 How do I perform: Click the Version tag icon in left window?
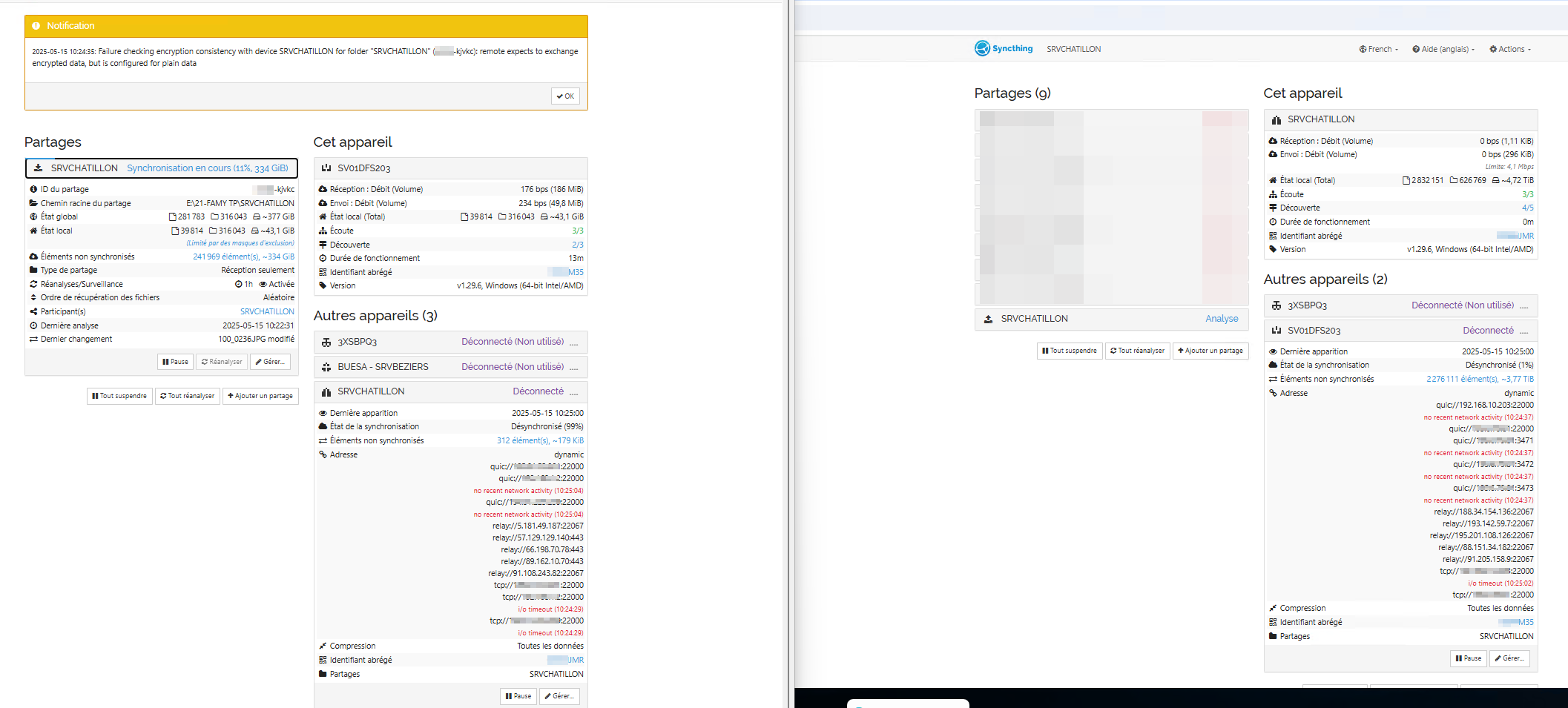tap(323, 285)
